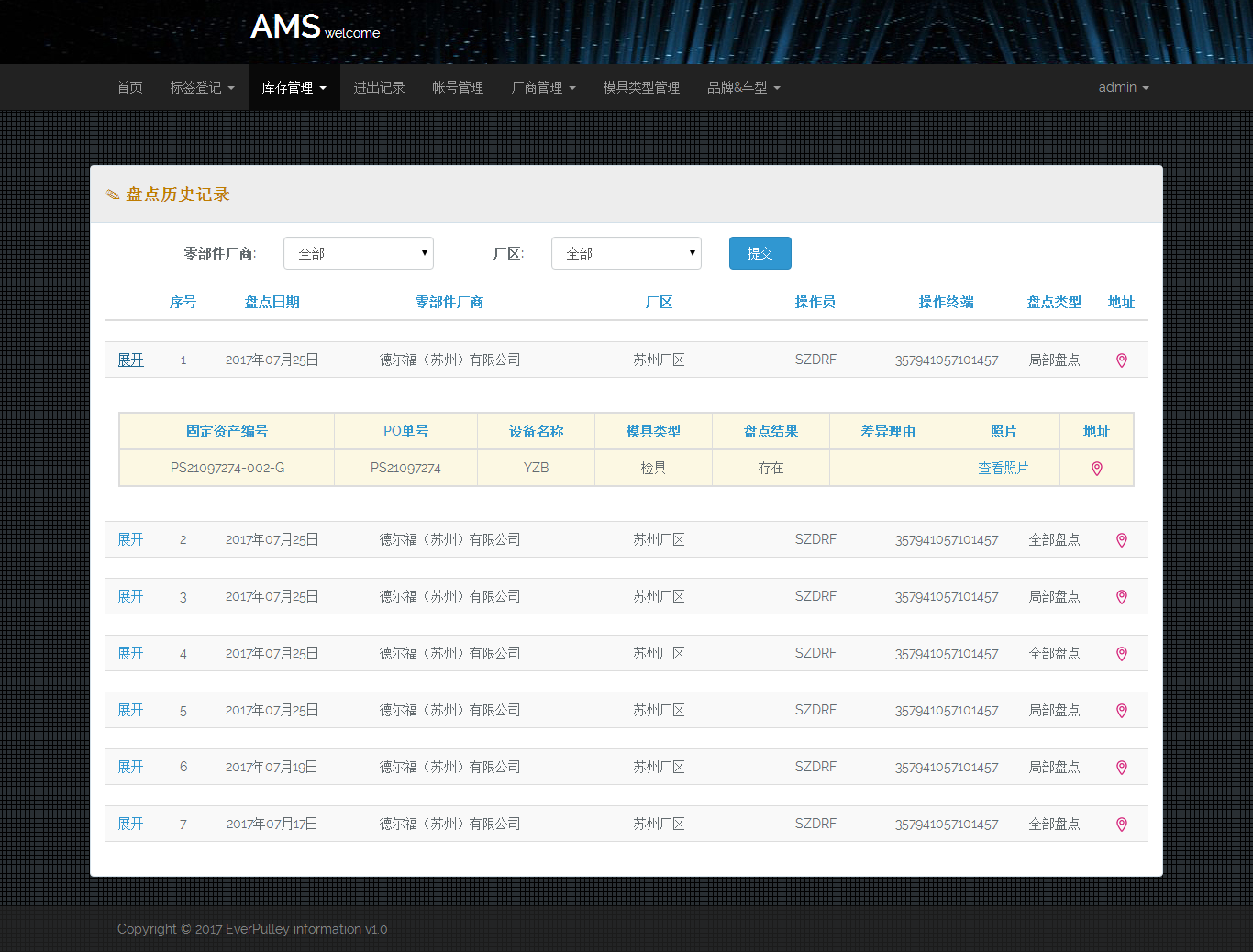Screen dimensions: 1253x952
Task: Click the AMS welcome logo
Action: pyautogui.click(x=315, y=28)
